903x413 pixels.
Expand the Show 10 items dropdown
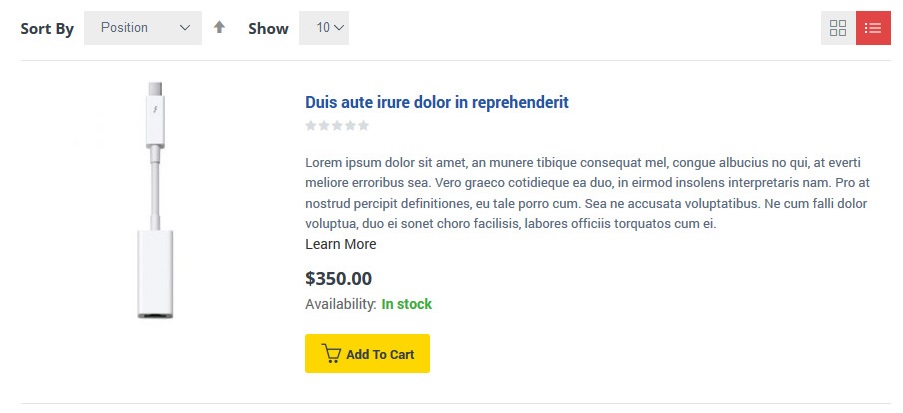[x=324, y=28]
